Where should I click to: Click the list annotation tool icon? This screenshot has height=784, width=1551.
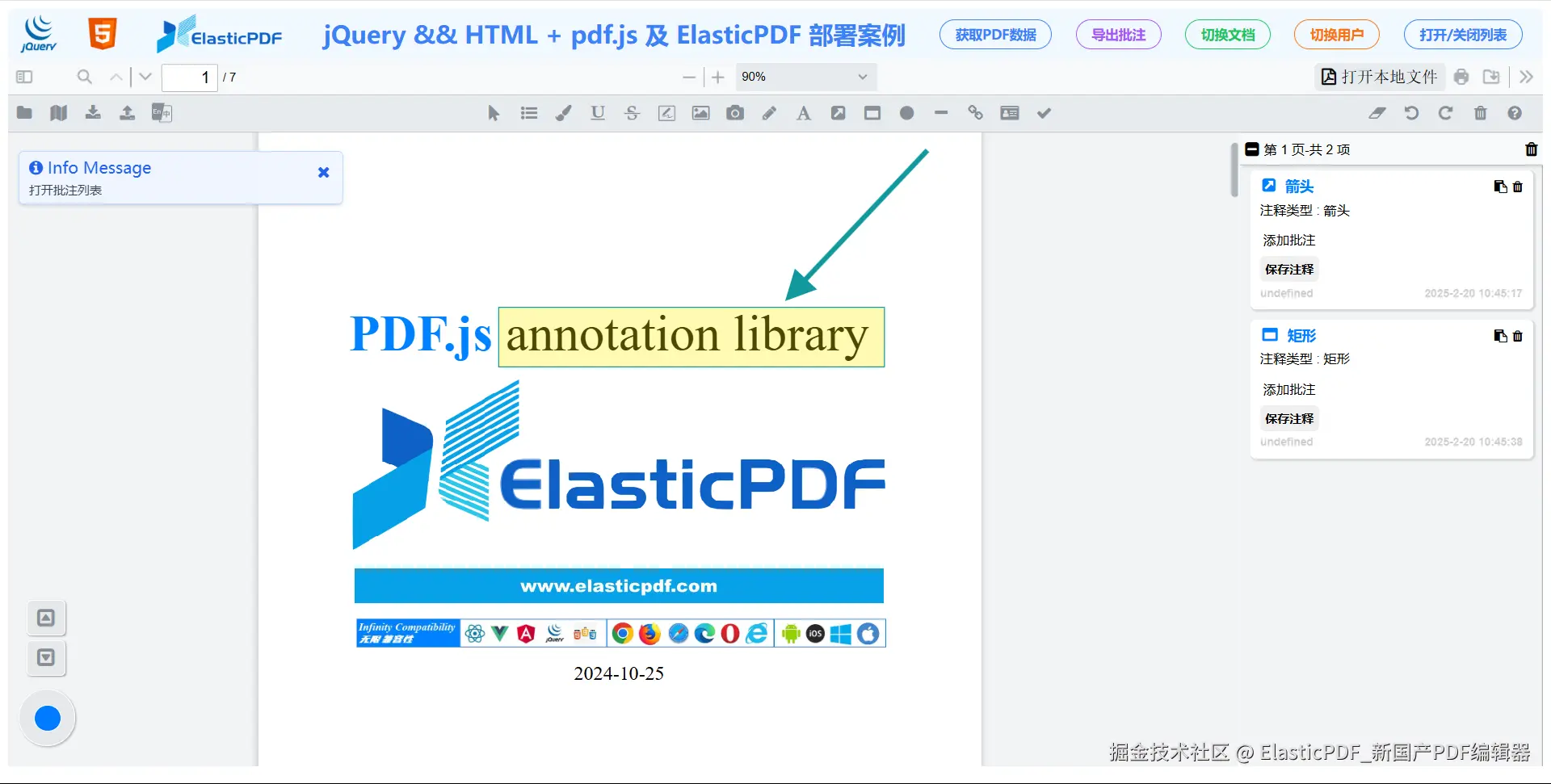click(x=529, y=113)
